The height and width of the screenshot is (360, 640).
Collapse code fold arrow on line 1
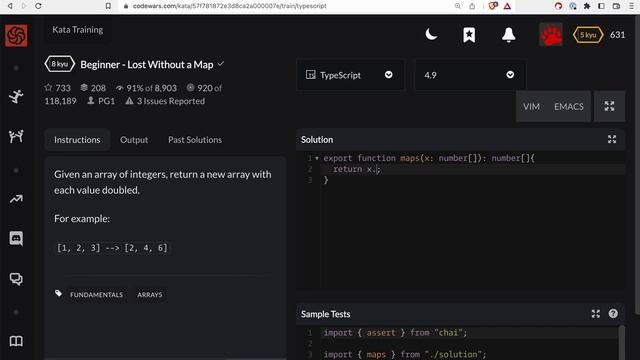tap(317, 158)
